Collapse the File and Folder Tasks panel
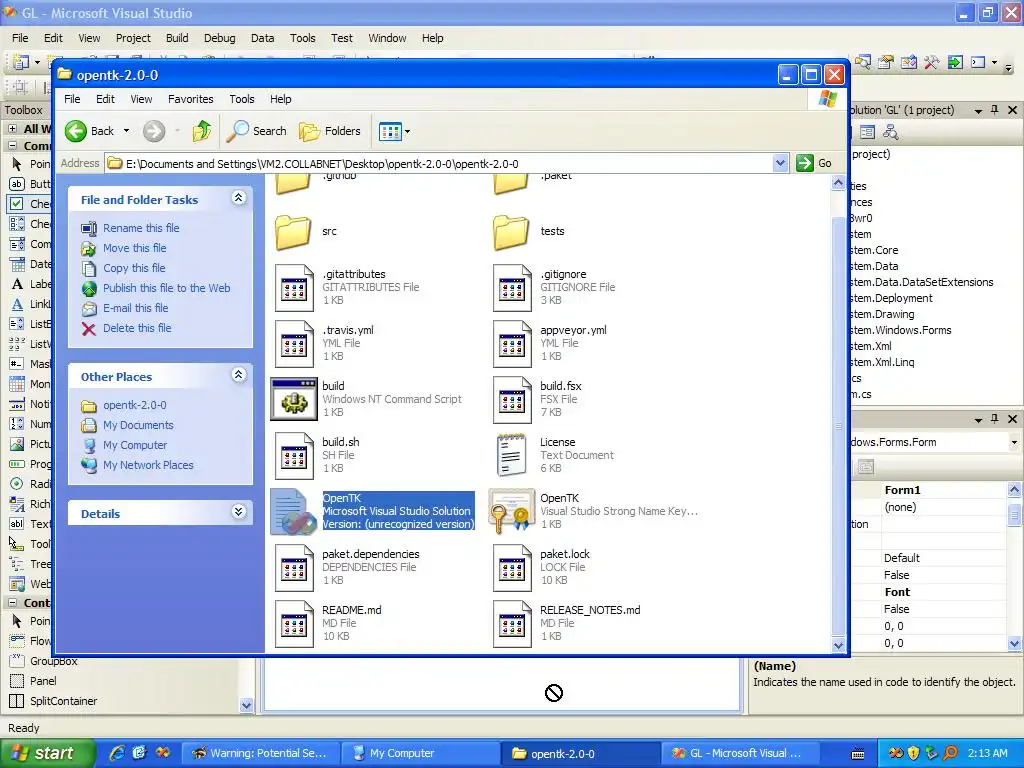Viewport: 1024px width, 768px height. 238,198
